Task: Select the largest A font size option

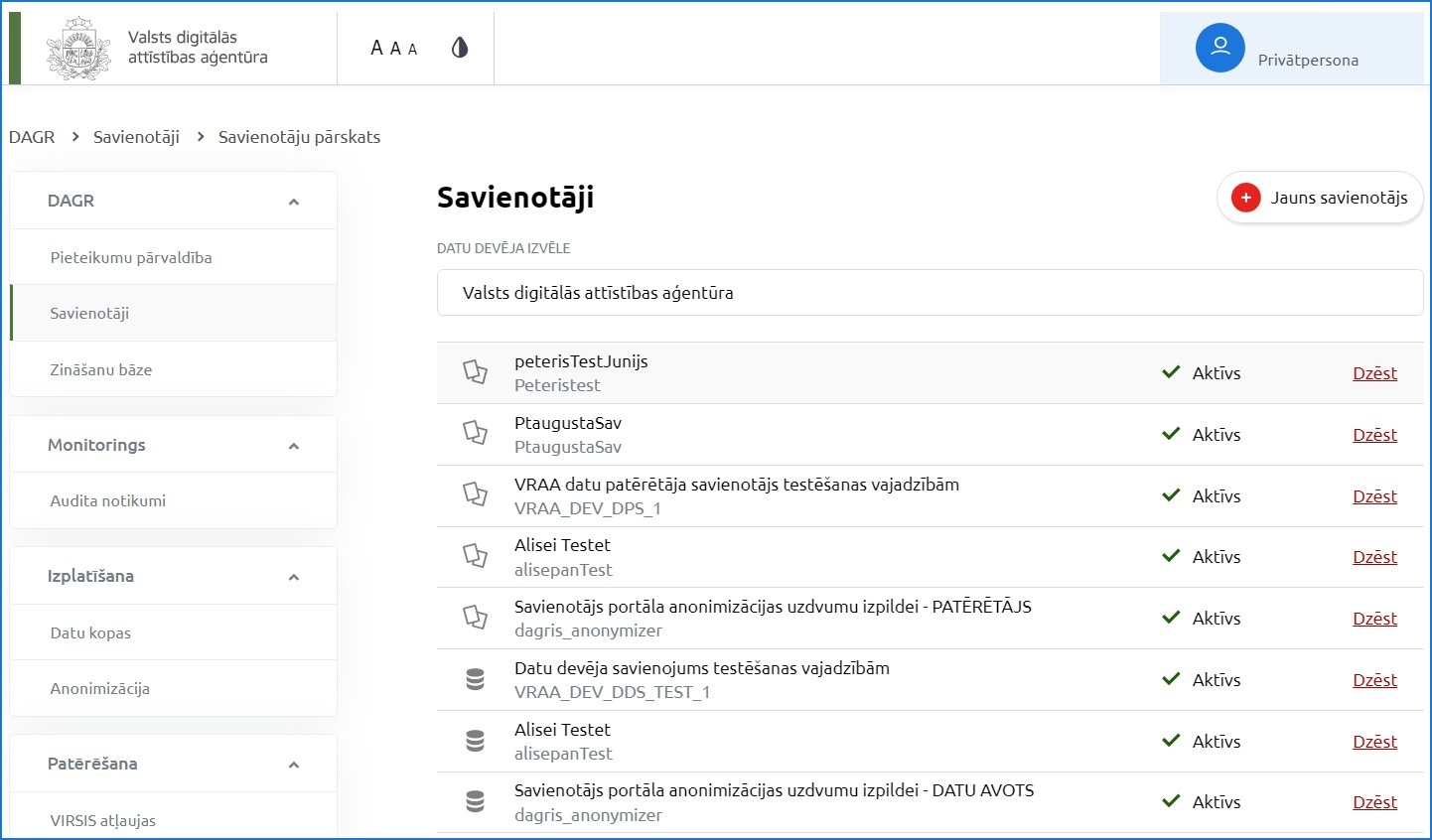Action: coord(376,48)
